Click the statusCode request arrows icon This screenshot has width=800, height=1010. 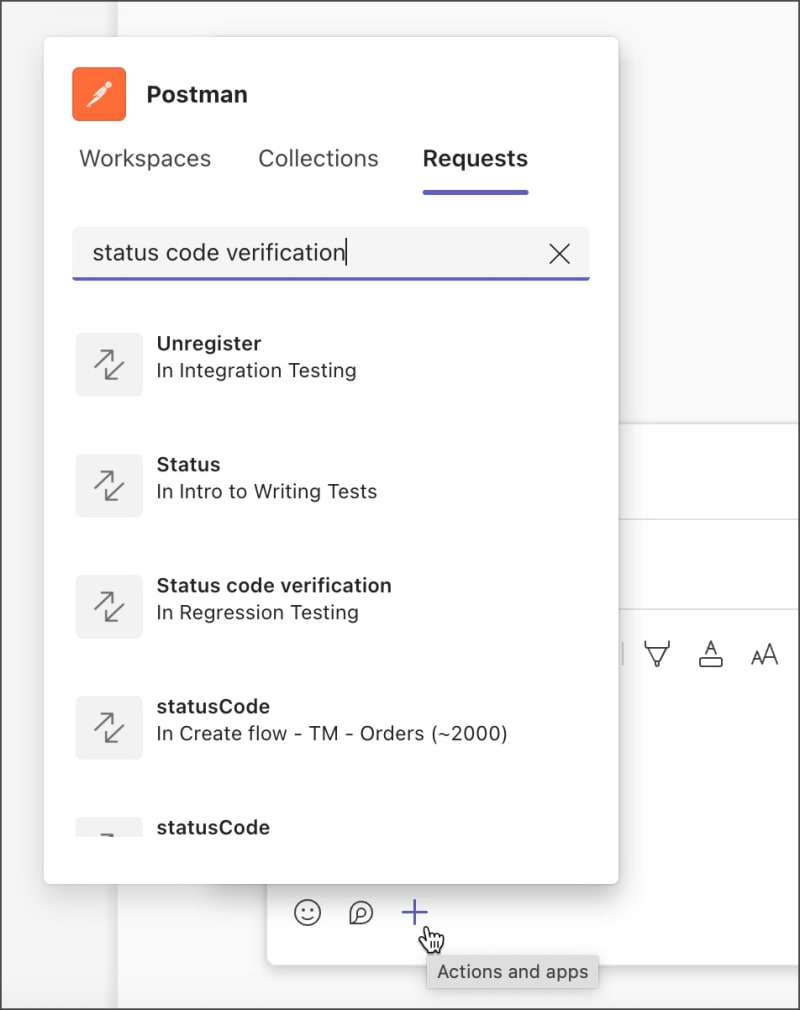pos(109,727)
